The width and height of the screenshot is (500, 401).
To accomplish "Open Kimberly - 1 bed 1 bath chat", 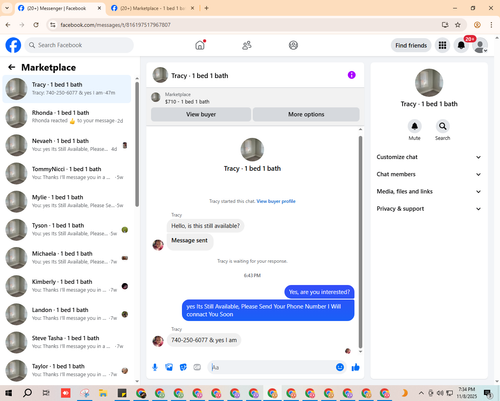I will (67, 286).
